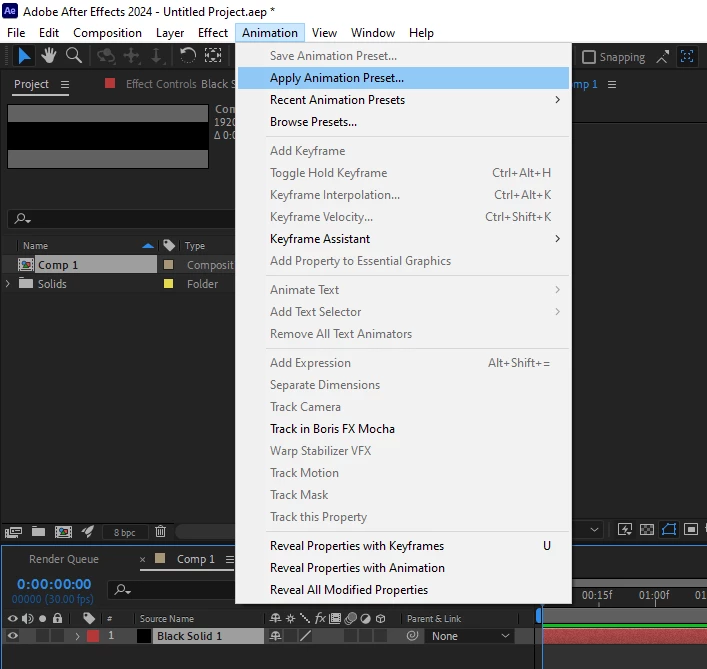
Task: Choose Browse Presets menu item
Action: click(404, 122)
